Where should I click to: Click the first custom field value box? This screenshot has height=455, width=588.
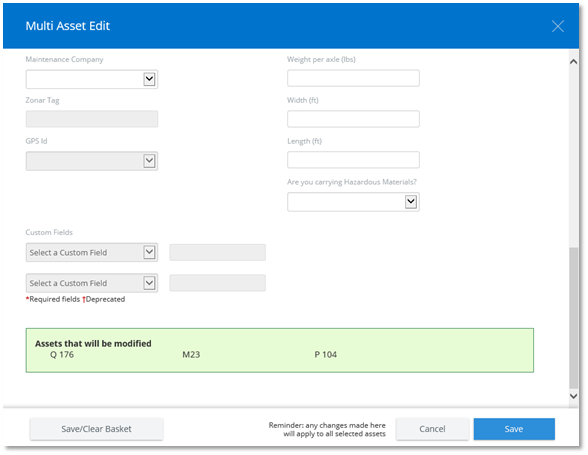[218, 252]
